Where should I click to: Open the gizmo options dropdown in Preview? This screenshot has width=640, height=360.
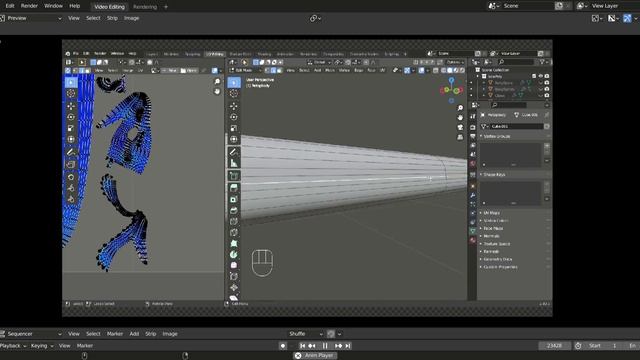[613, 18]
